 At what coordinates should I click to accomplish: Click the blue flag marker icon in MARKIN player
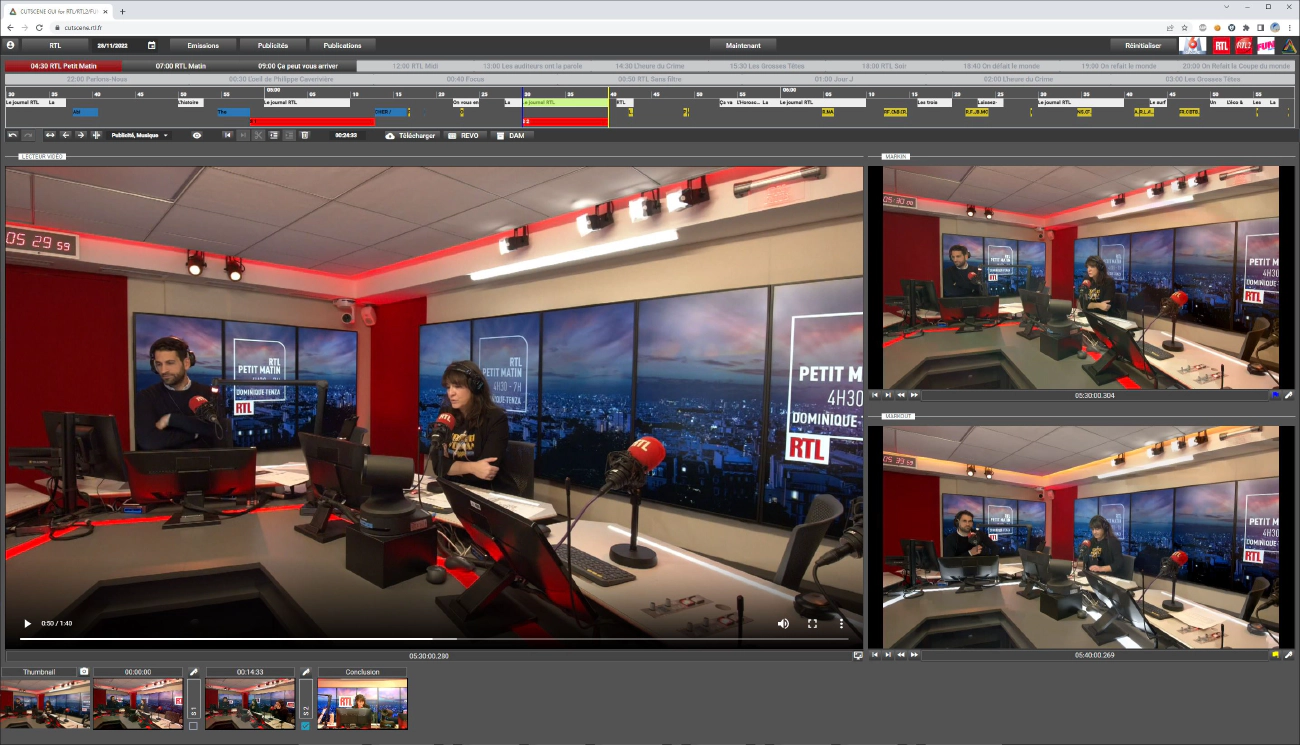coord(1275,395)
